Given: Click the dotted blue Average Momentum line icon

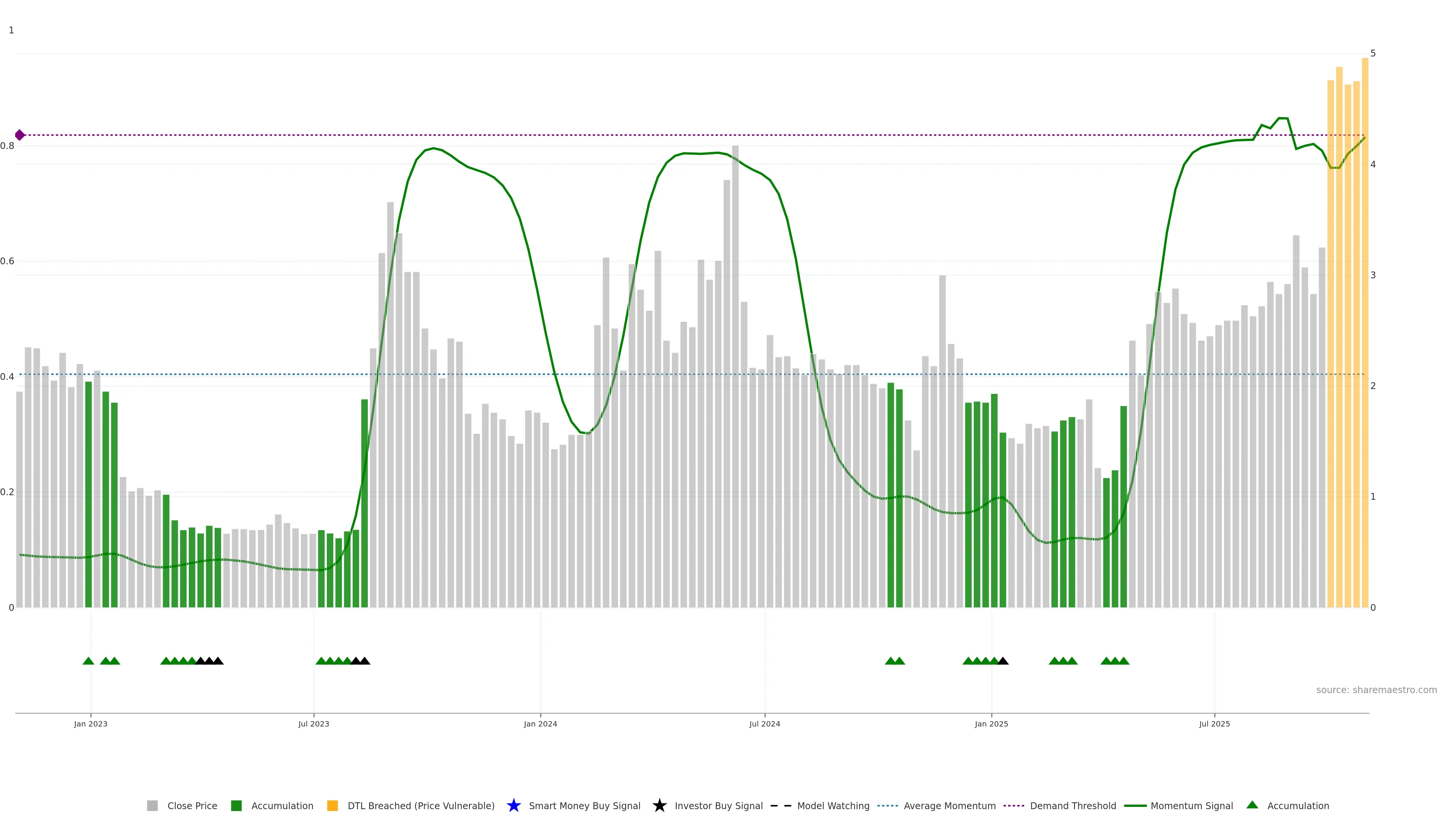Looking at the screenshot, I should [x=887, y=805].
